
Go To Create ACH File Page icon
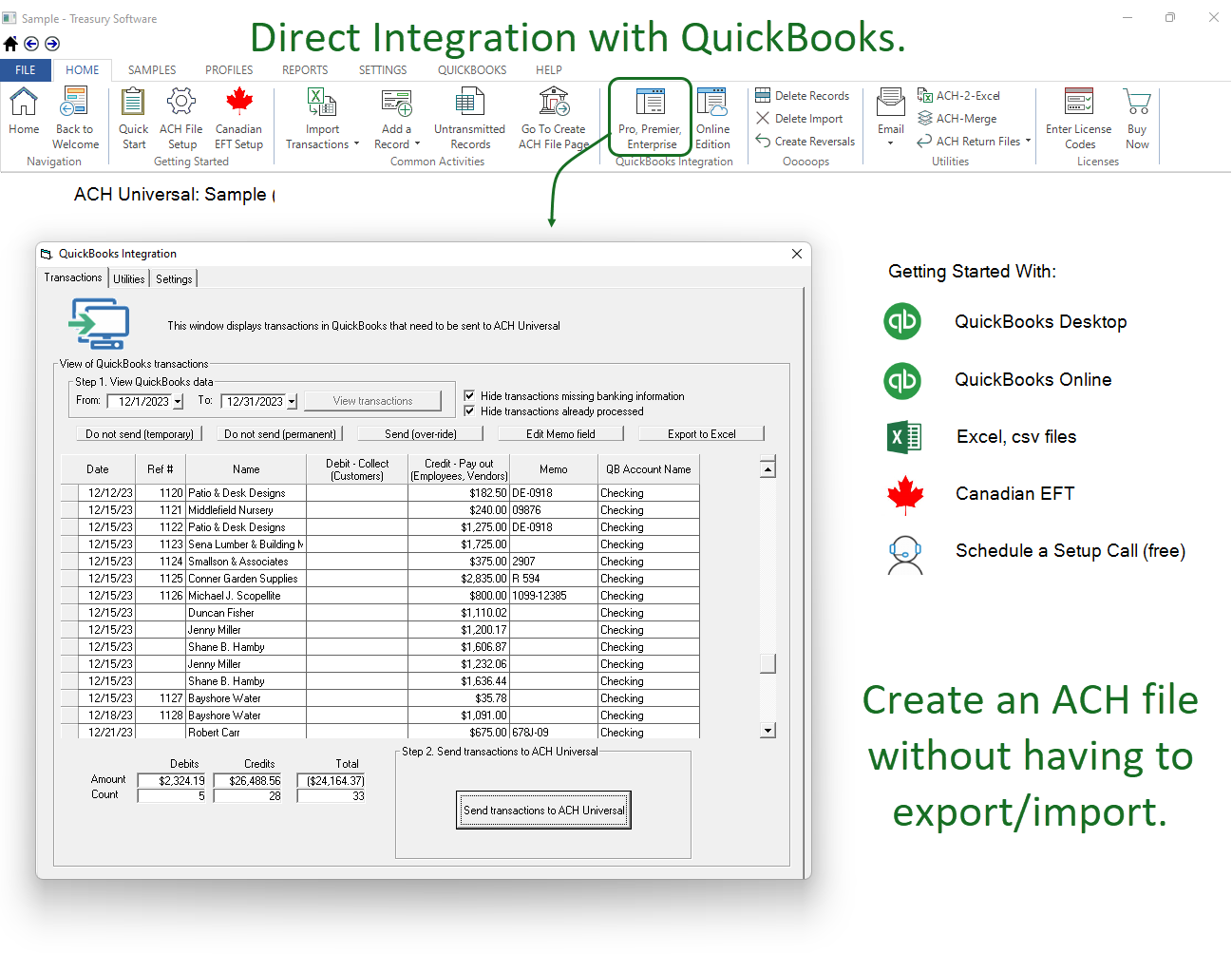click(x=554, y=102)
